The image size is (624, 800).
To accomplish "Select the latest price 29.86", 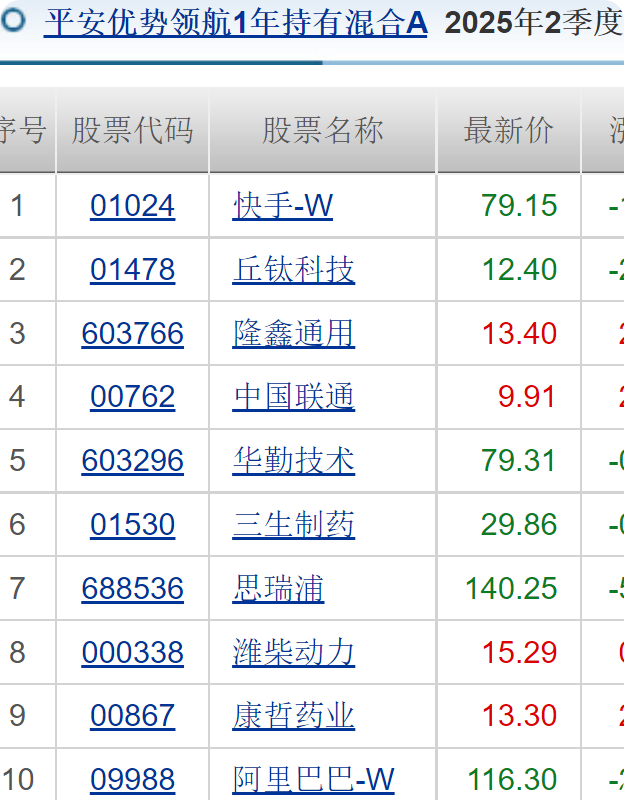I will (519, 524).
